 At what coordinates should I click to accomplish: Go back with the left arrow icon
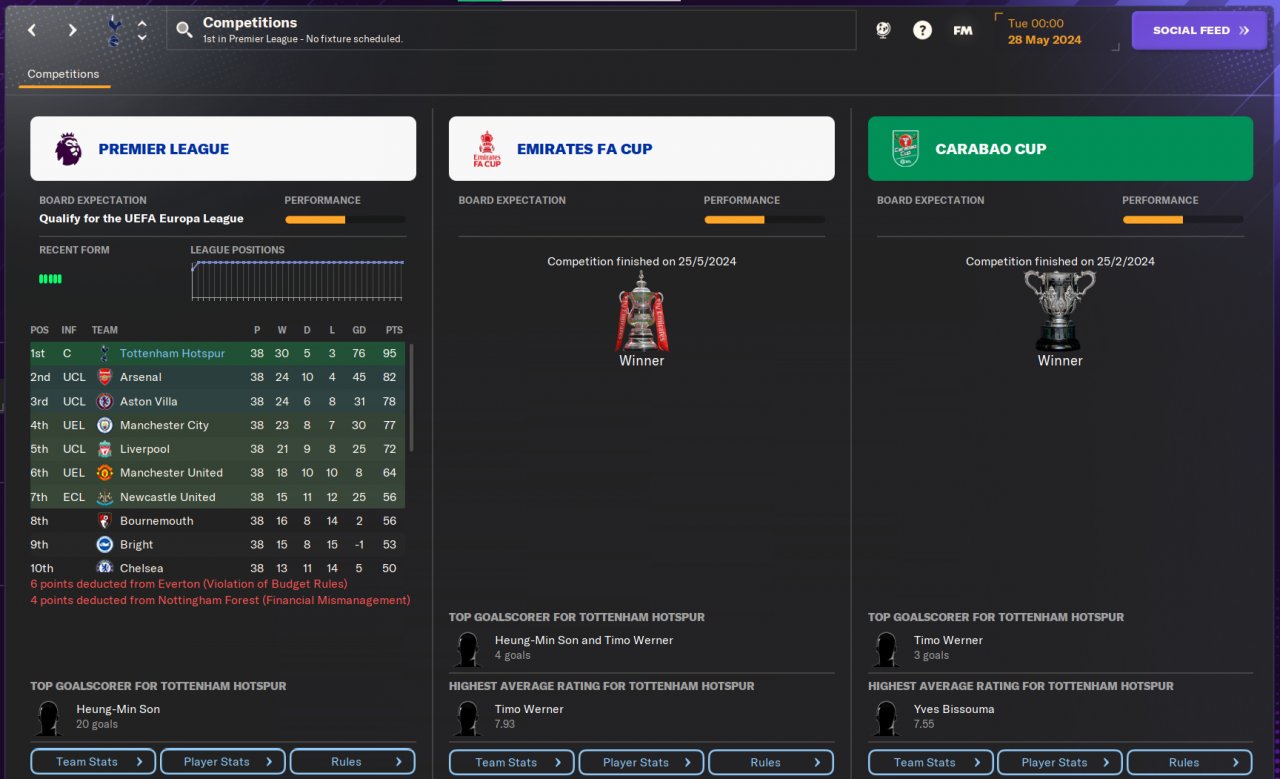pos(32,30)
